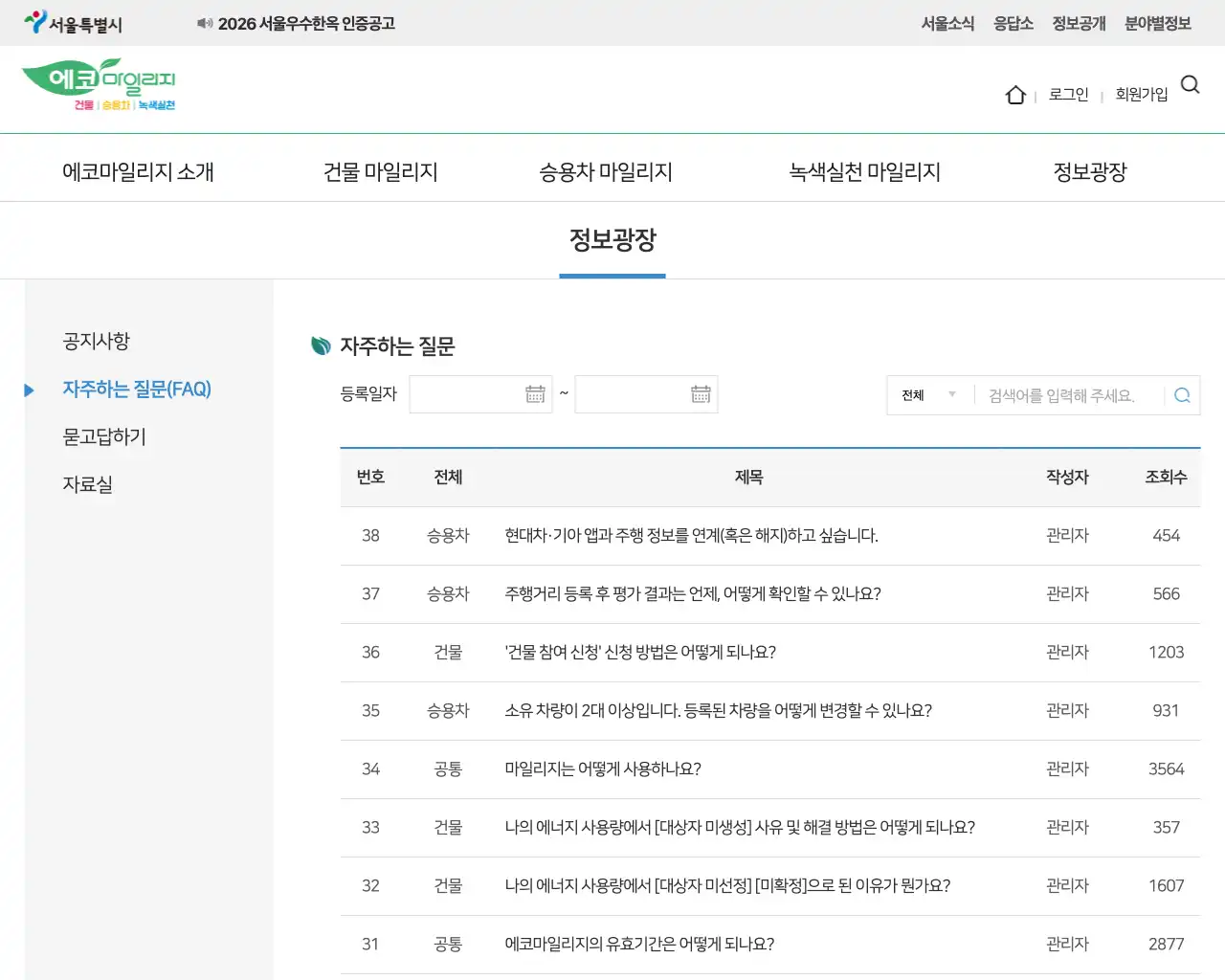
Task: Click the 검색어를 입력해 주세요 search field
Action: click(x=1069, y=395)
